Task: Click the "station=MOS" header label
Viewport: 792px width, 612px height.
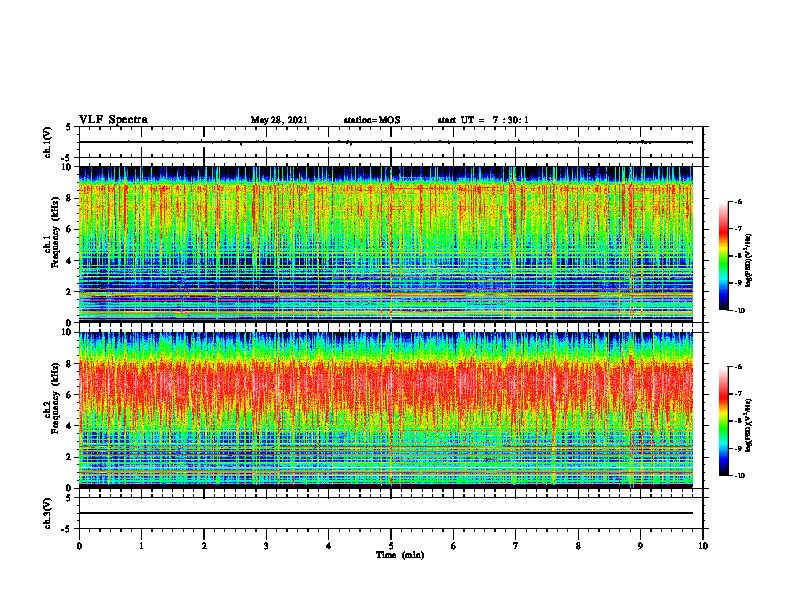Action: [x=372, y=120]
